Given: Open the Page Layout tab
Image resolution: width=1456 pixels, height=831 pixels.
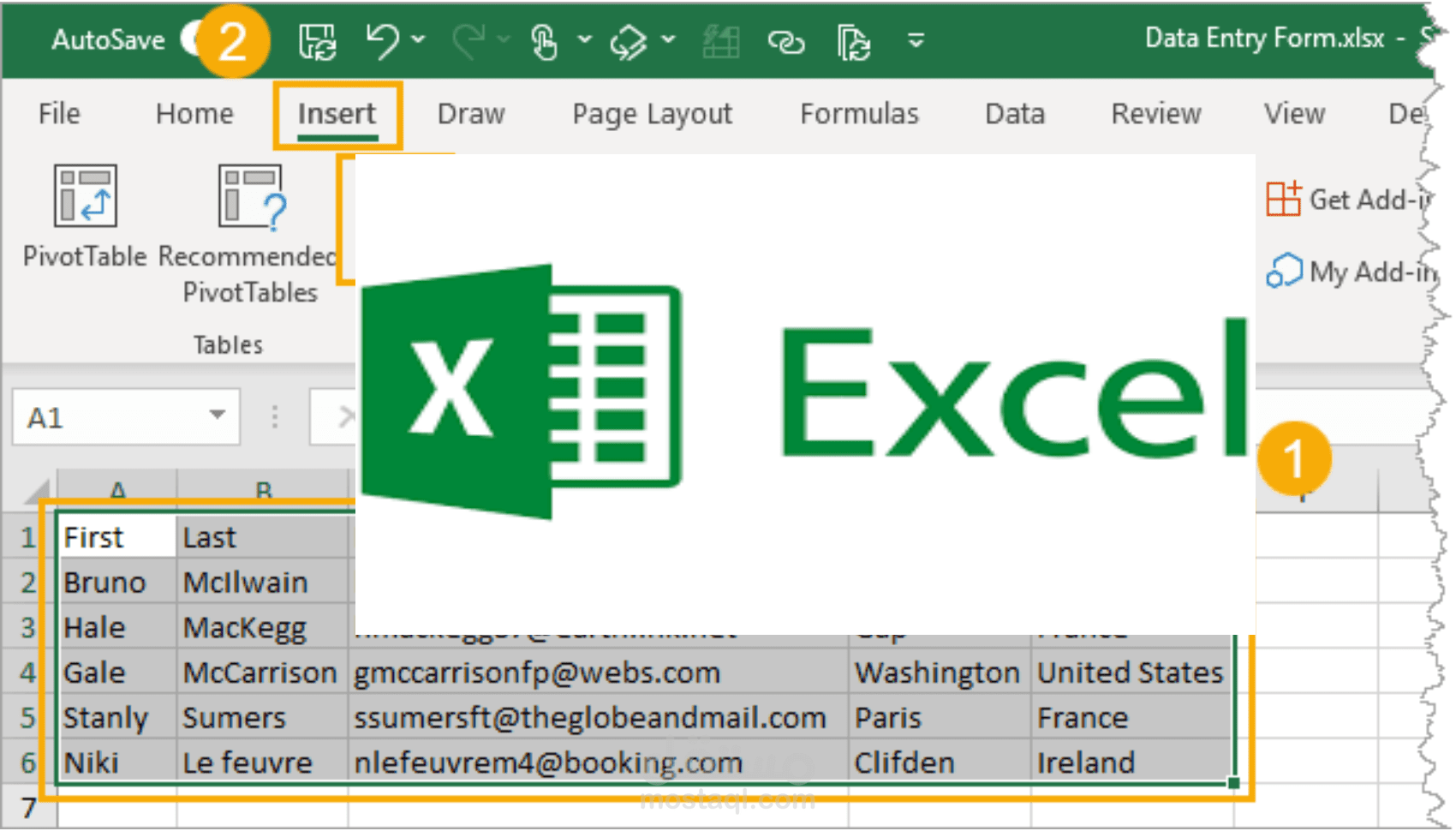Looking at the screenshot, I should coord(653,114).
